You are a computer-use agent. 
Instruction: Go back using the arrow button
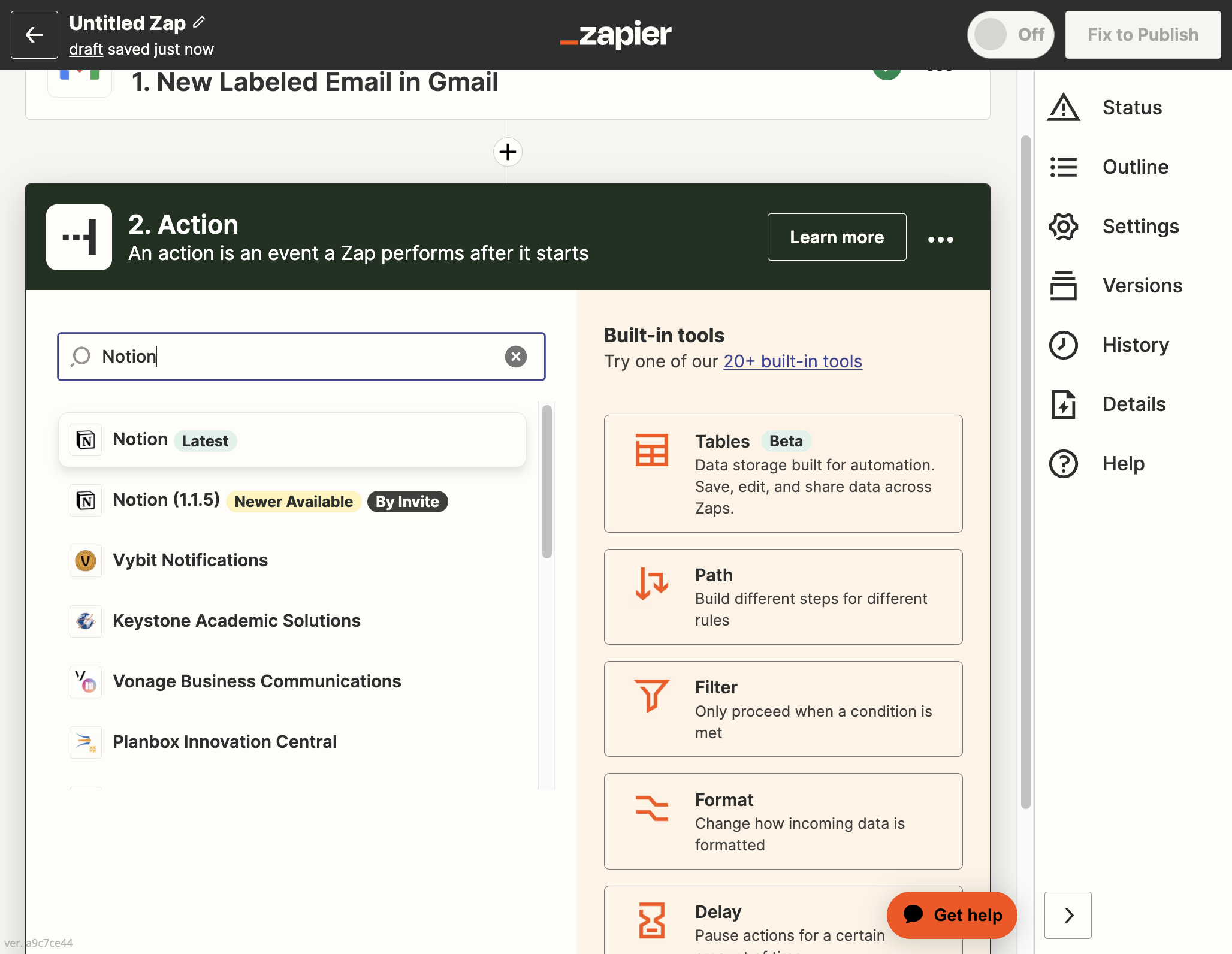(34, 35)
